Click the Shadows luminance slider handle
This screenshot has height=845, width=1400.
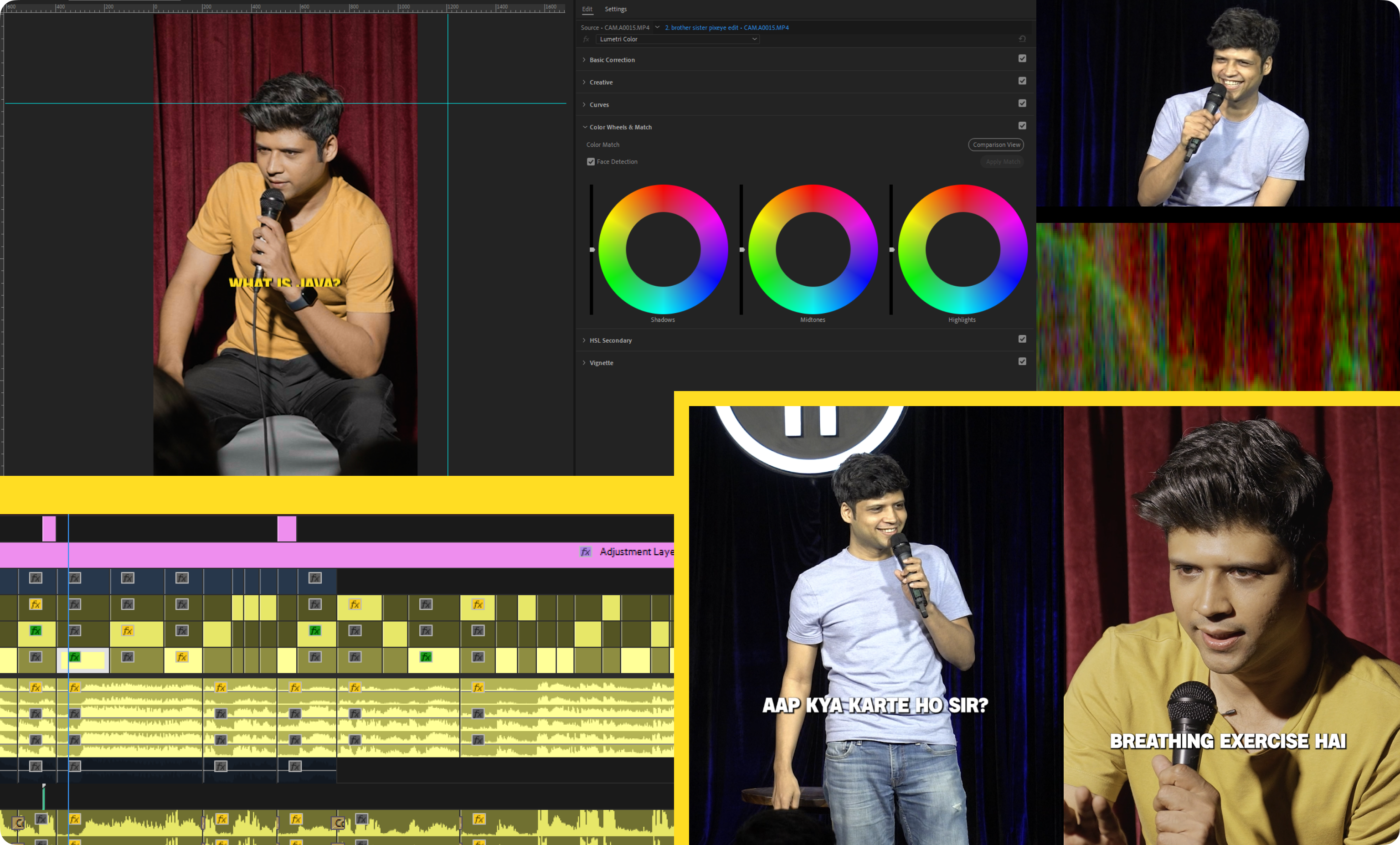click(x=592, y=249)
